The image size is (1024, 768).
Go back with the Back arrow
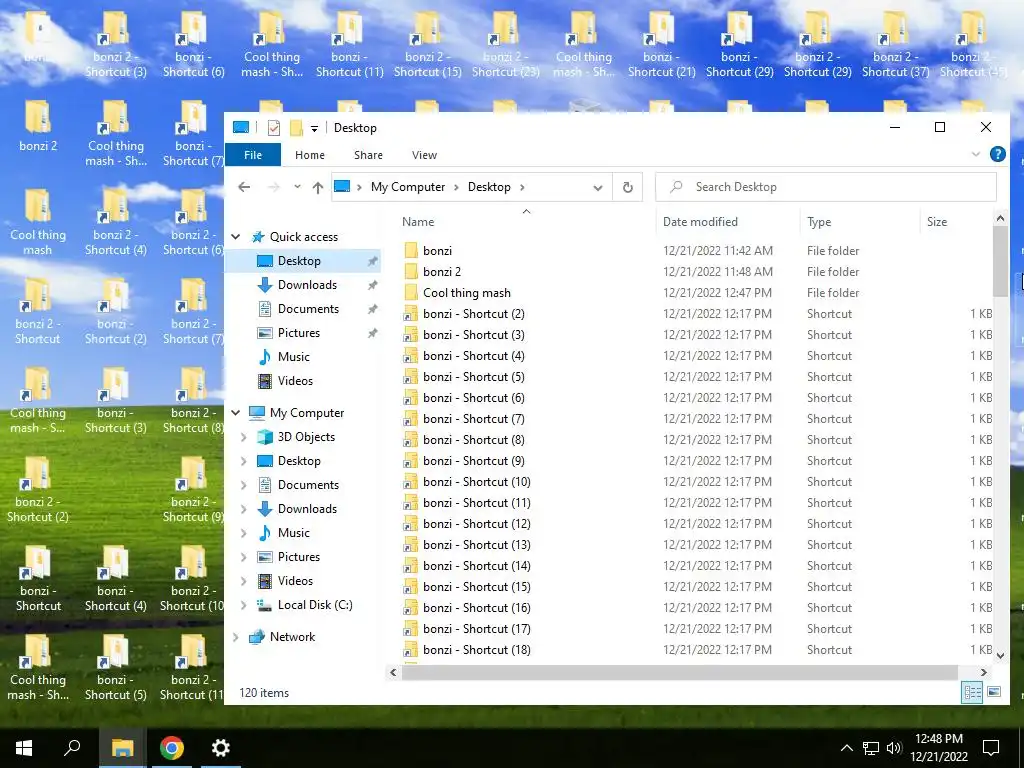244,187
